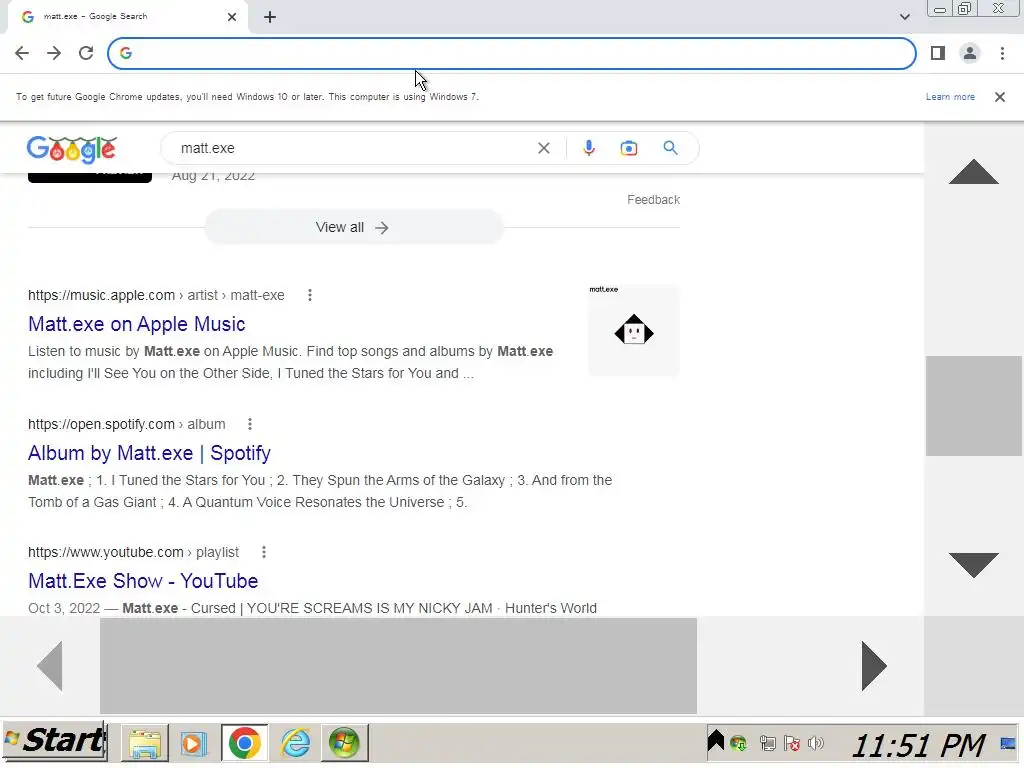Click the scroll up arrow of the vertical scrollbar
The image size is (1024, 768).
tap(973, 172)
